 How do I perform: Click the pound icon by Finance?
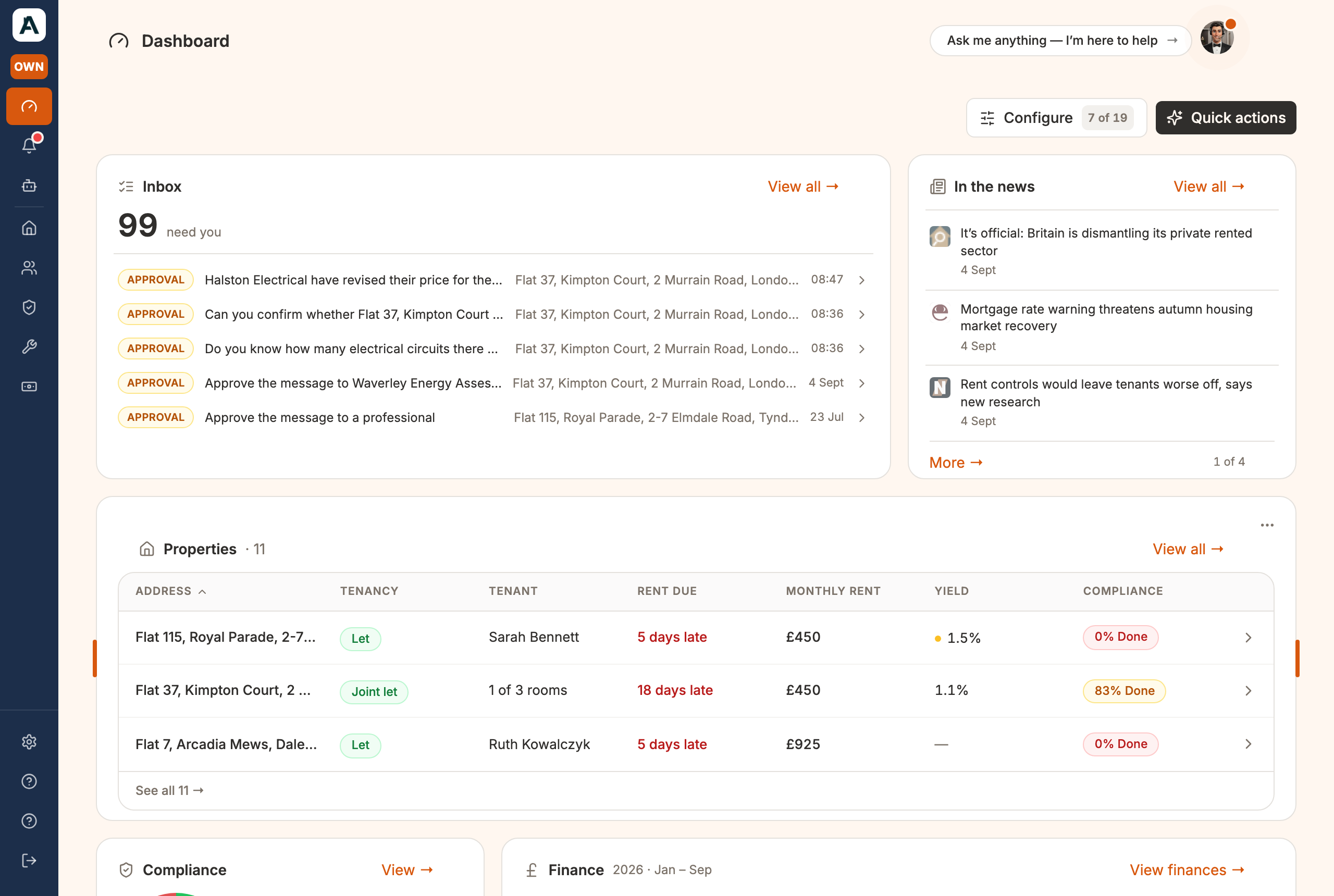coord(531,870)
